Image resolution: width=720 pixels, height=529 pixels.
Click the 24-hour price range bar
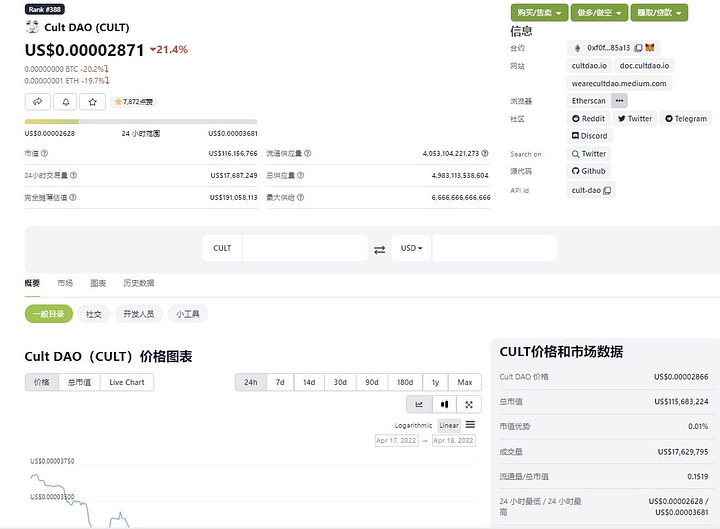(x=141, y=122)
